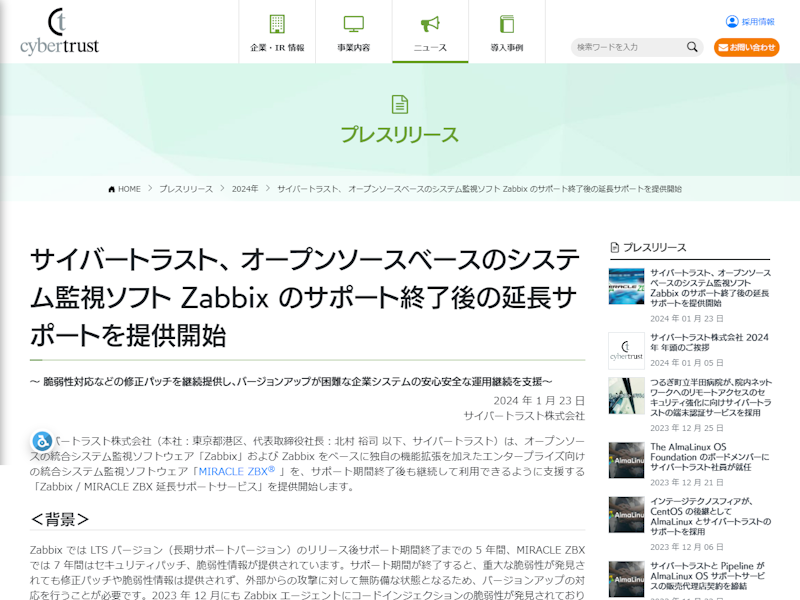
Task: Open the 2024年 breadcrumb link
Action: (x=245, y=189)
